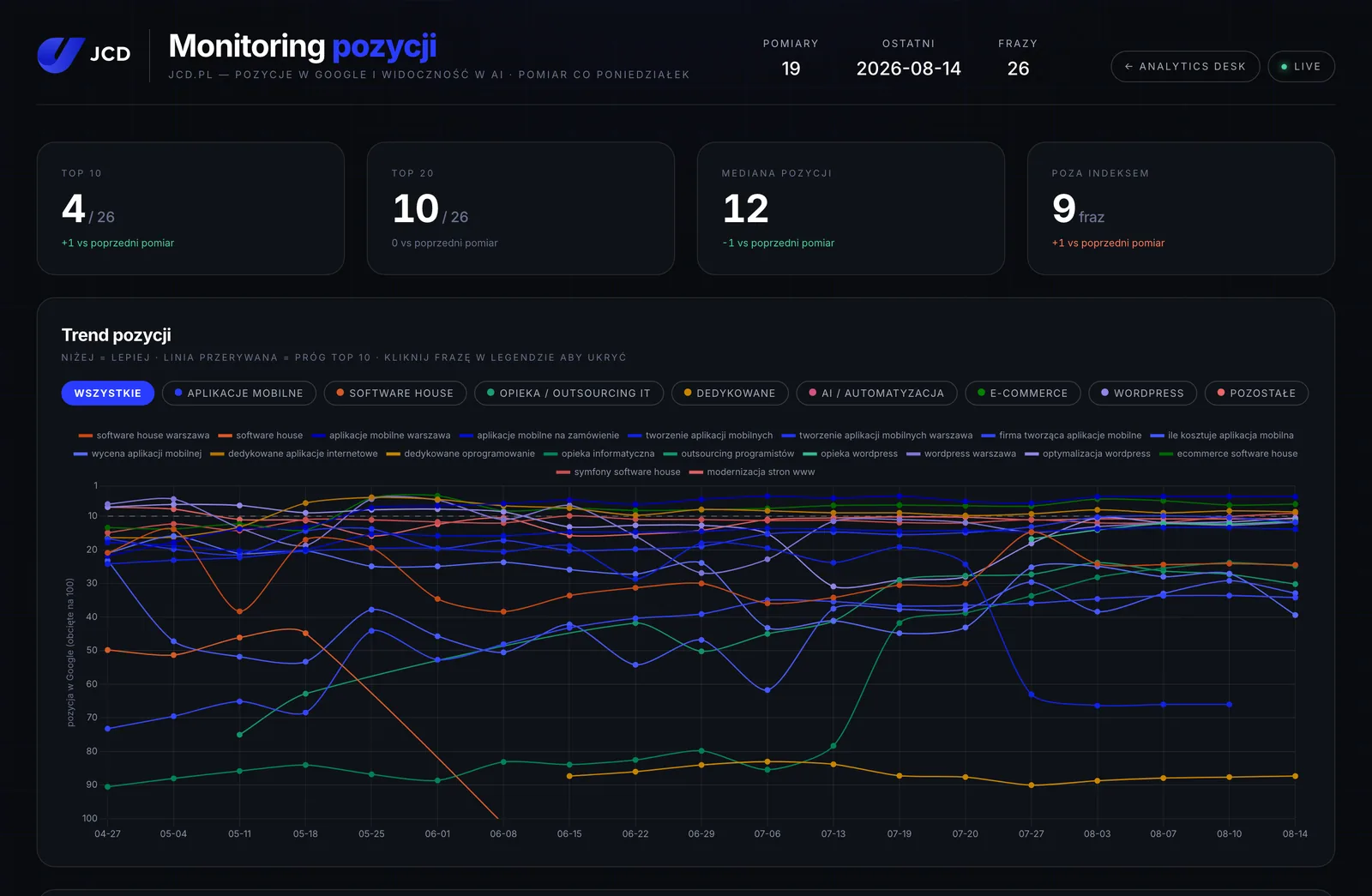This screenshot has height=896, width=1372.
Task: Click the 05-18 date axis label
Action: click(305, 834)
